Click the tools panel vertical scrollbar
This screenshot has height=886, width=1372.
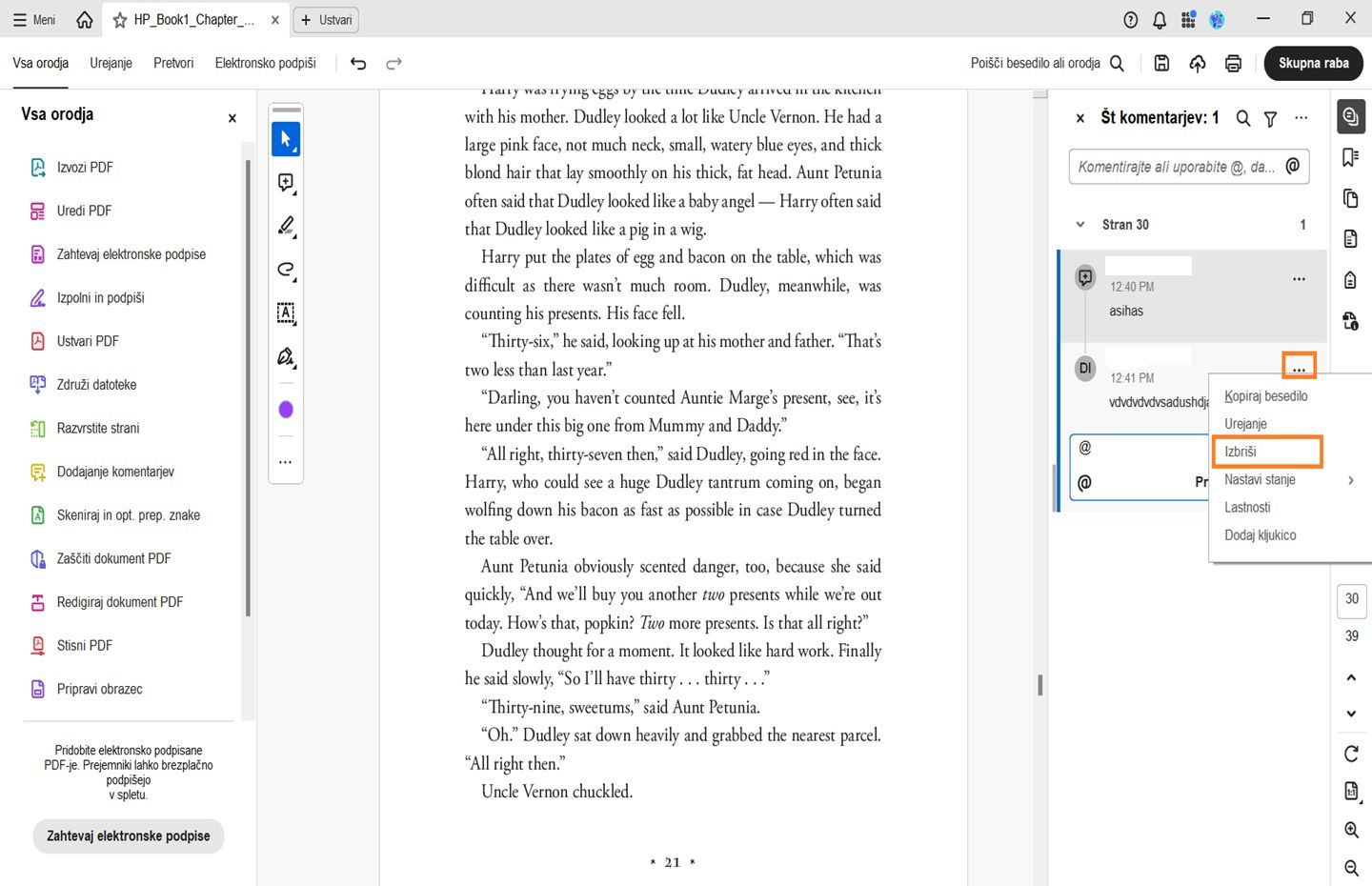pos(248,388)
